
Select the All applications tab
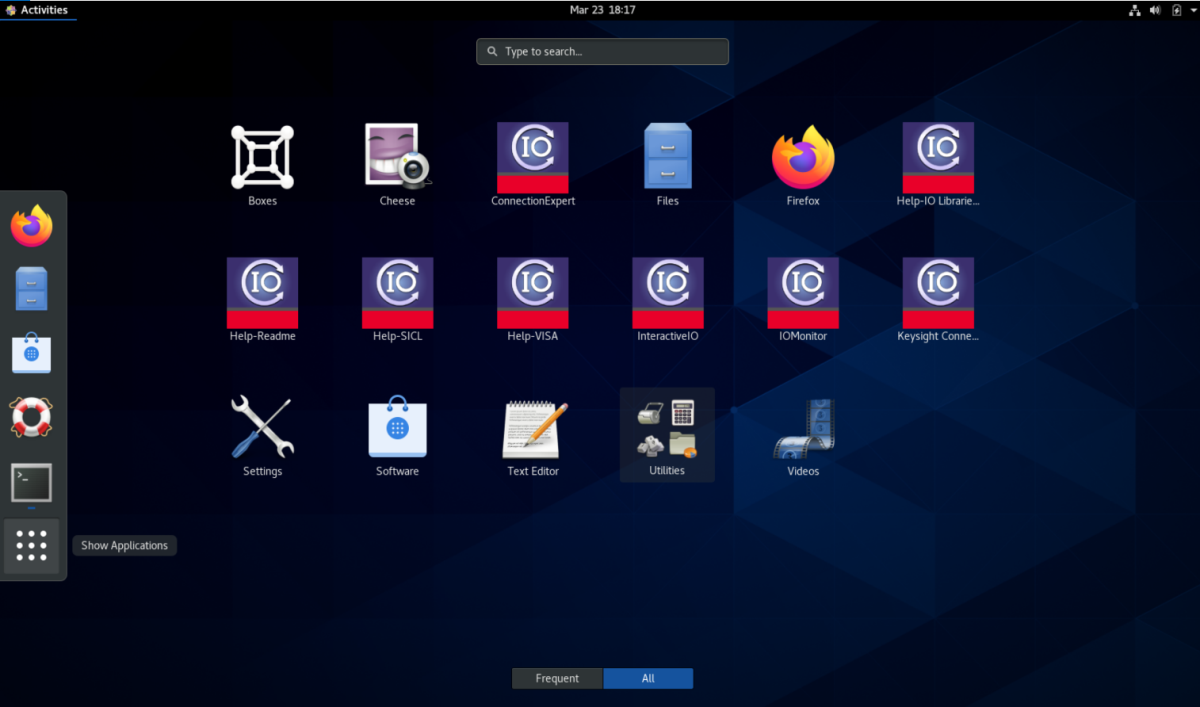click(x=648, y=678)
